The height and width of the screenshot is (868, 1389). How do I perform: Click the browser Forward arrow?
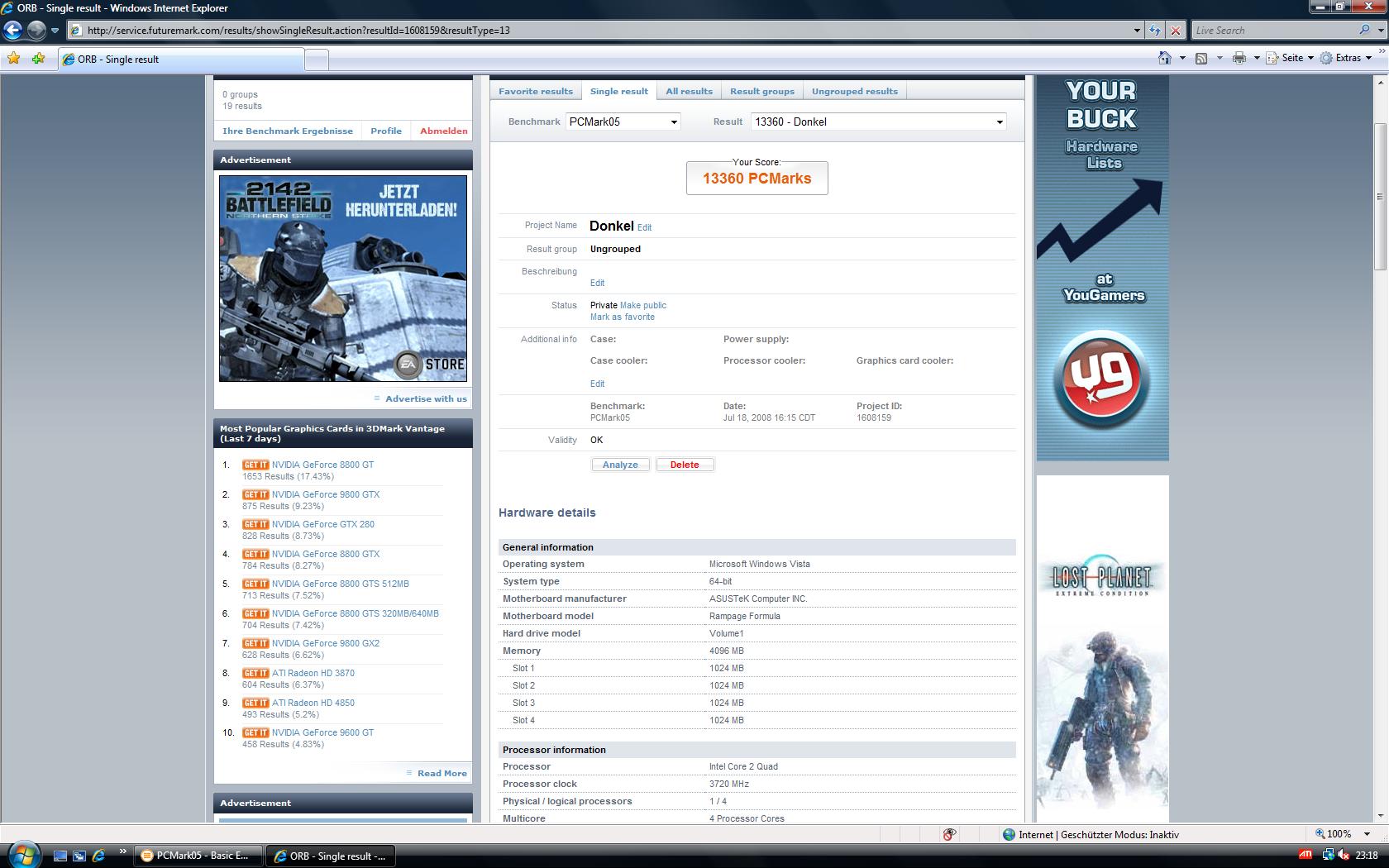(x=36, y=31)
